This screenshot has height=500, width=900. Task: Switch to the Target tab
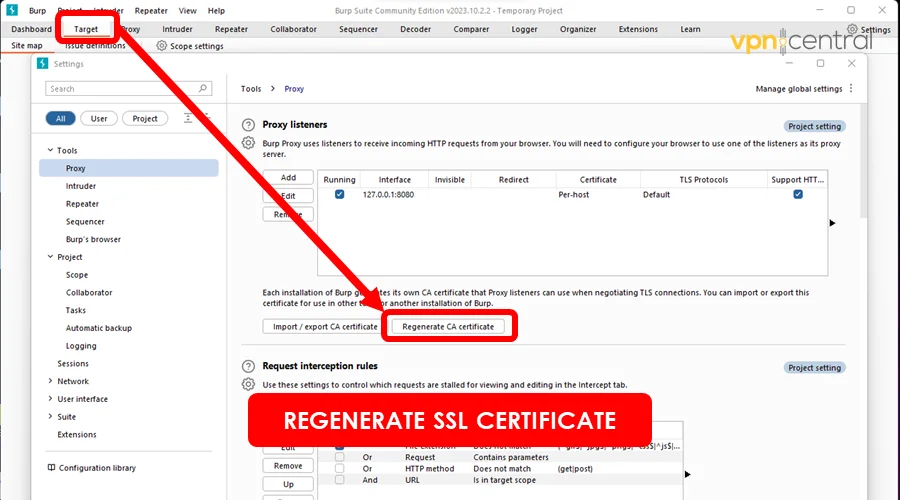(86, 29)
